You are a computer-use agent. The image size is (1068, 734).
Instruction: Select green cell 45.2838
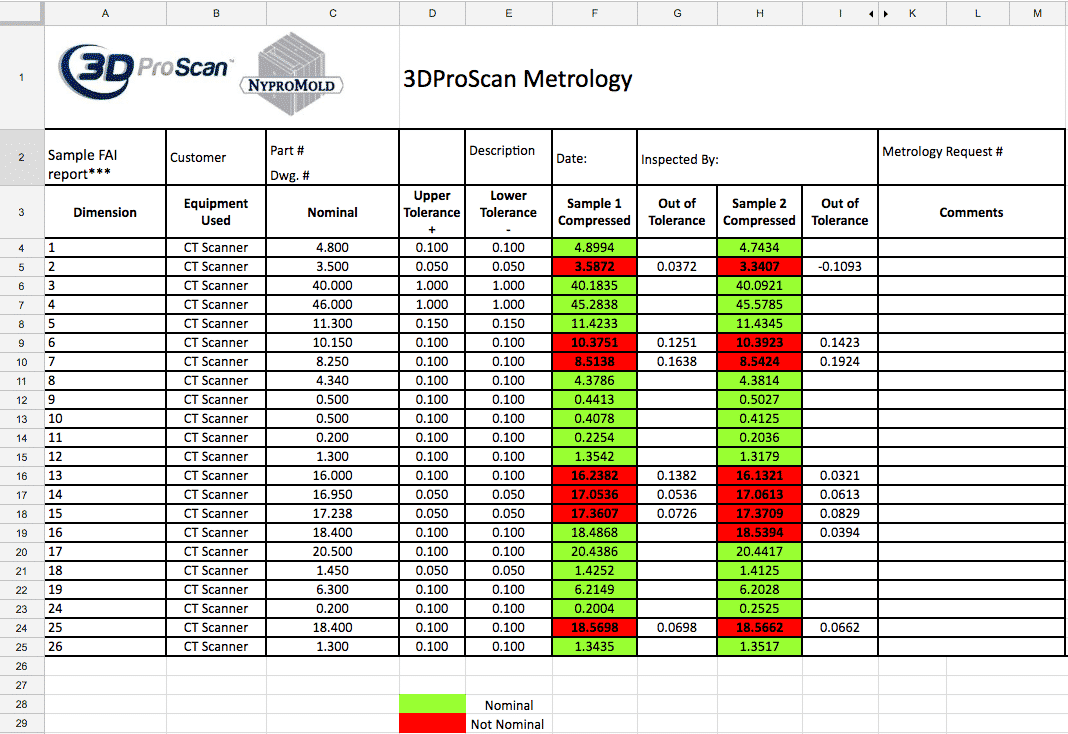click(595, 305)
